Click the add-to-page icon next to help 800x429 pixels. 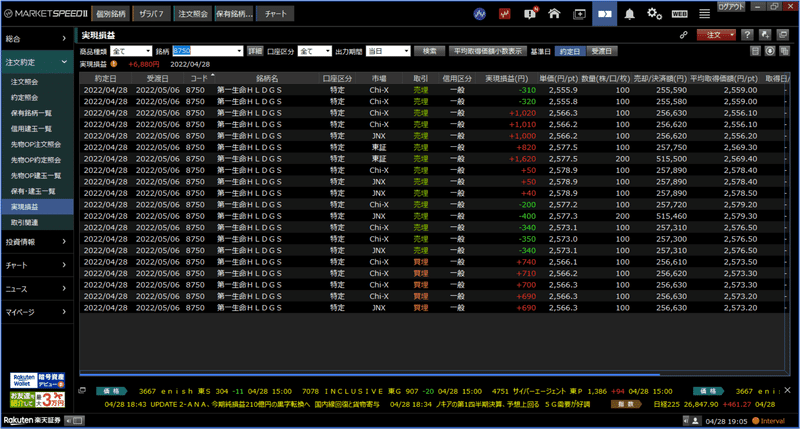coord(765,35)
